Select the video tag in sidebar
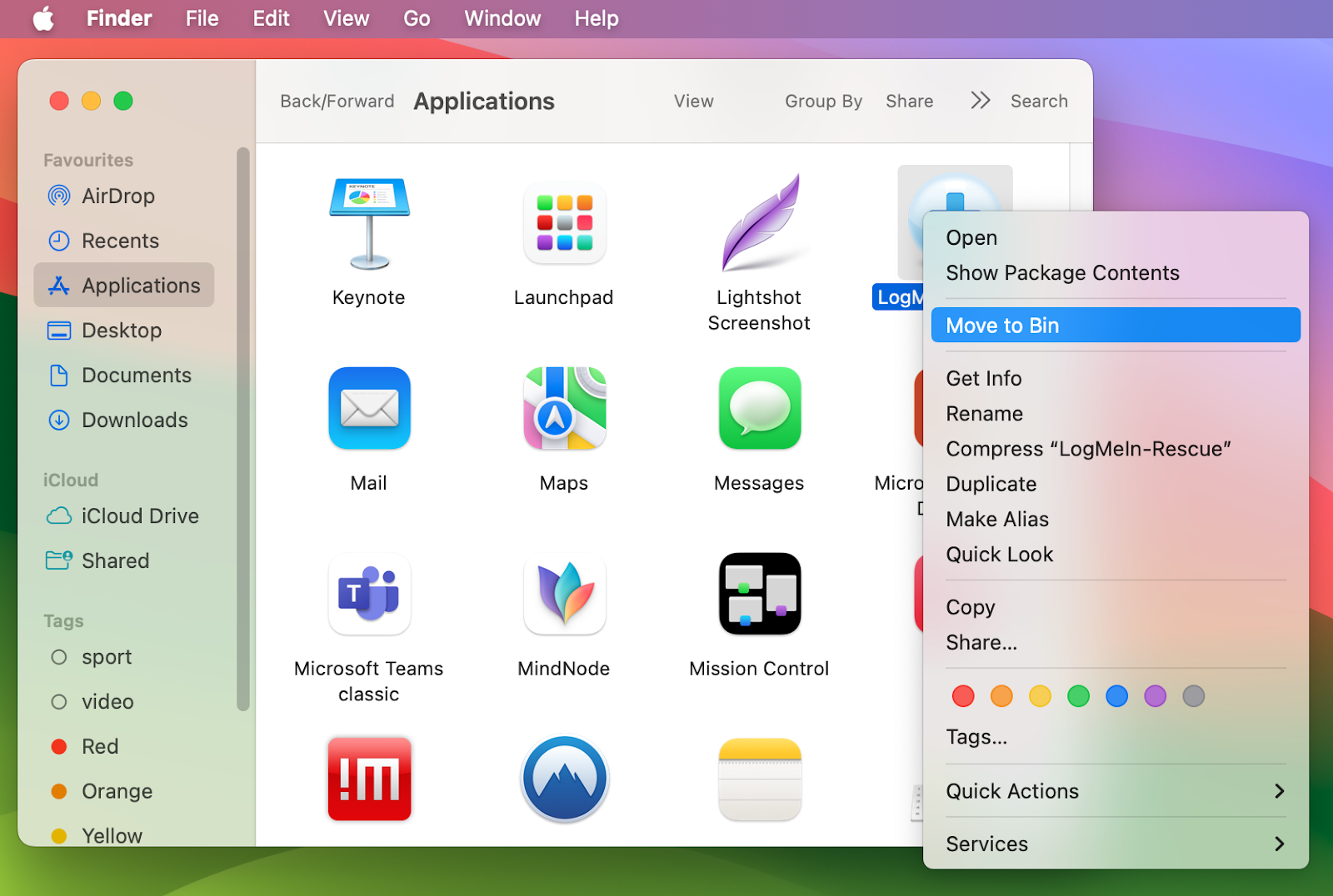The height and width of the screenshot is (896, 1333). click(124, 702)
